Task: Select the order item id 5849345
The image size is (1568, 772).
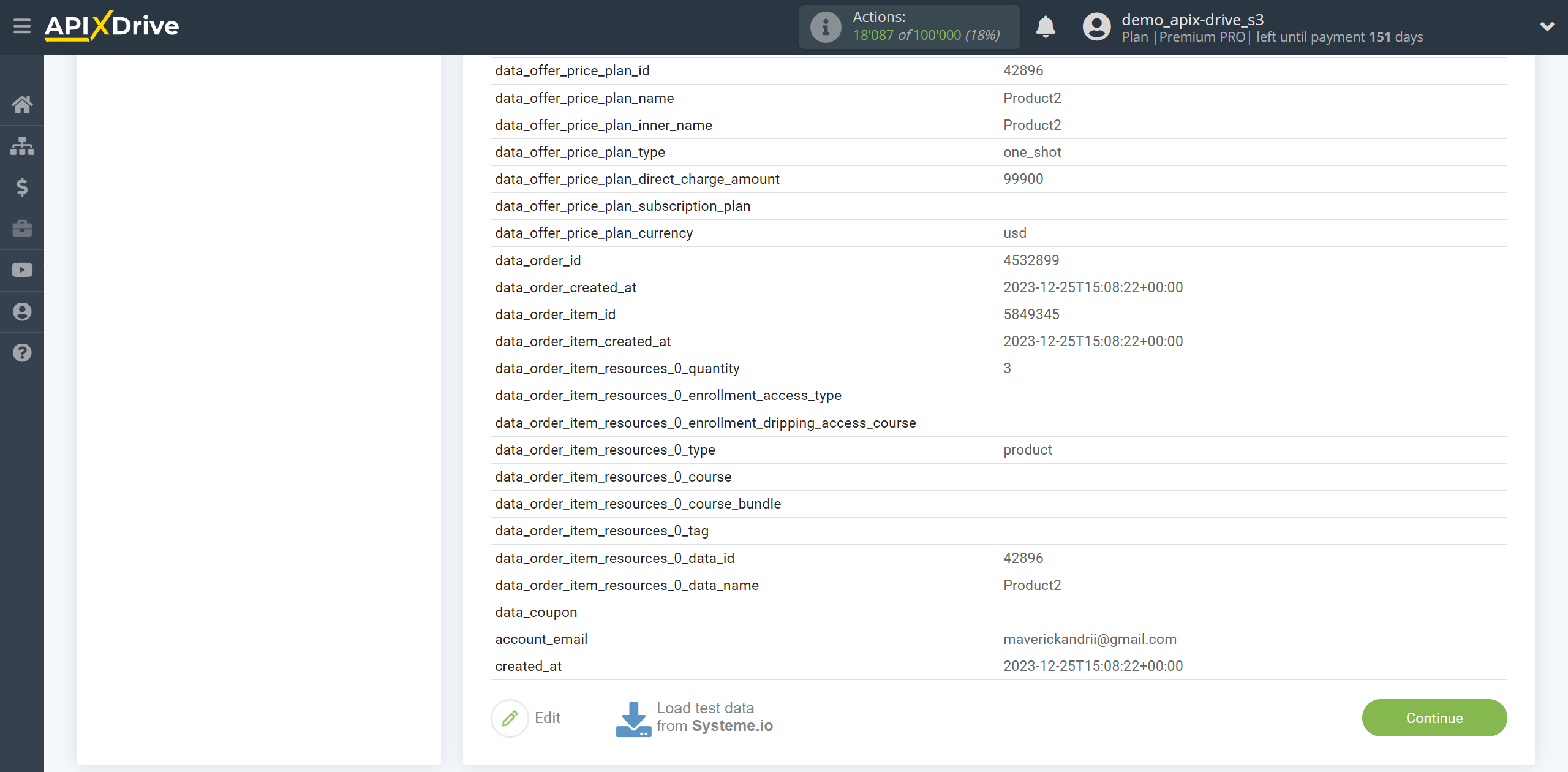Action: pos(1031,314)
